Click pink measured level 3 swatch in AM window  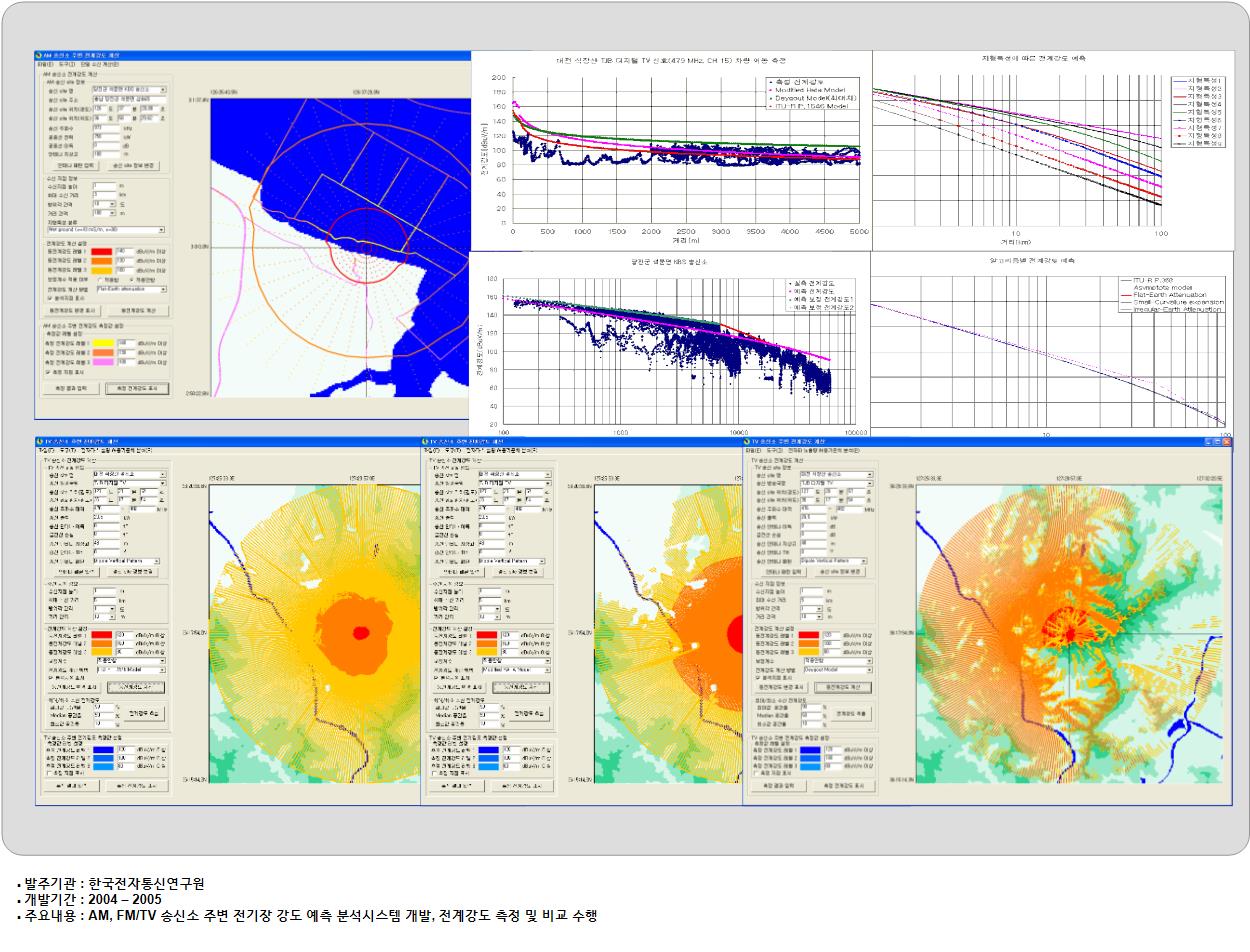(x=103, y=362)
